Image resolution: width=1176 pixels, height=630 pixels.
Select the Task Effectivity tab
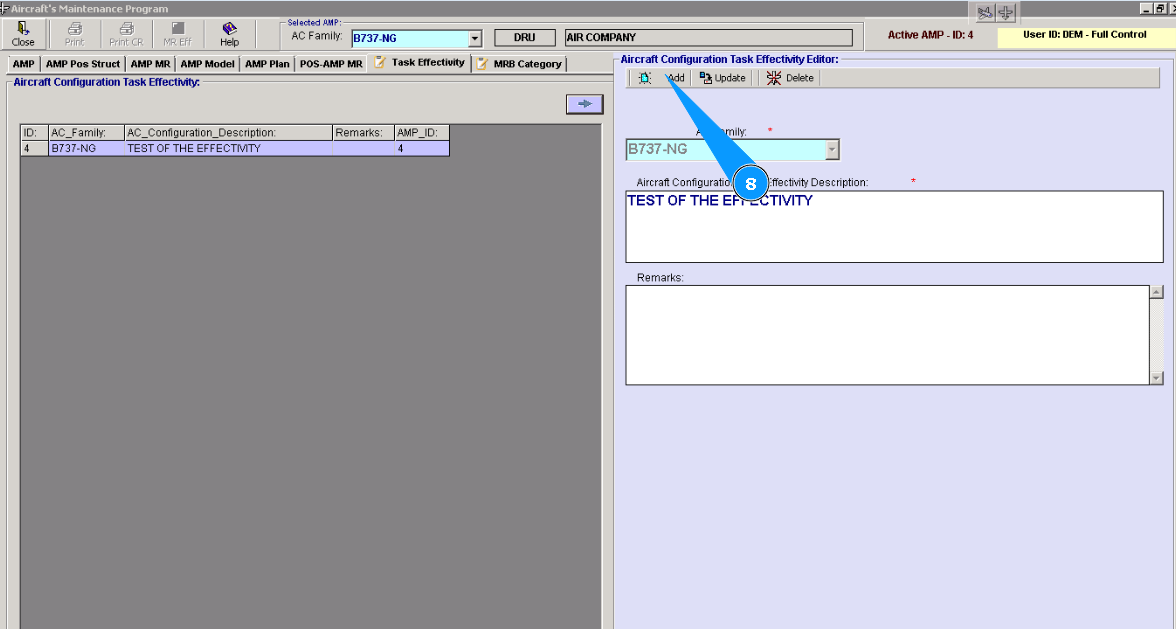coord(420,63)
